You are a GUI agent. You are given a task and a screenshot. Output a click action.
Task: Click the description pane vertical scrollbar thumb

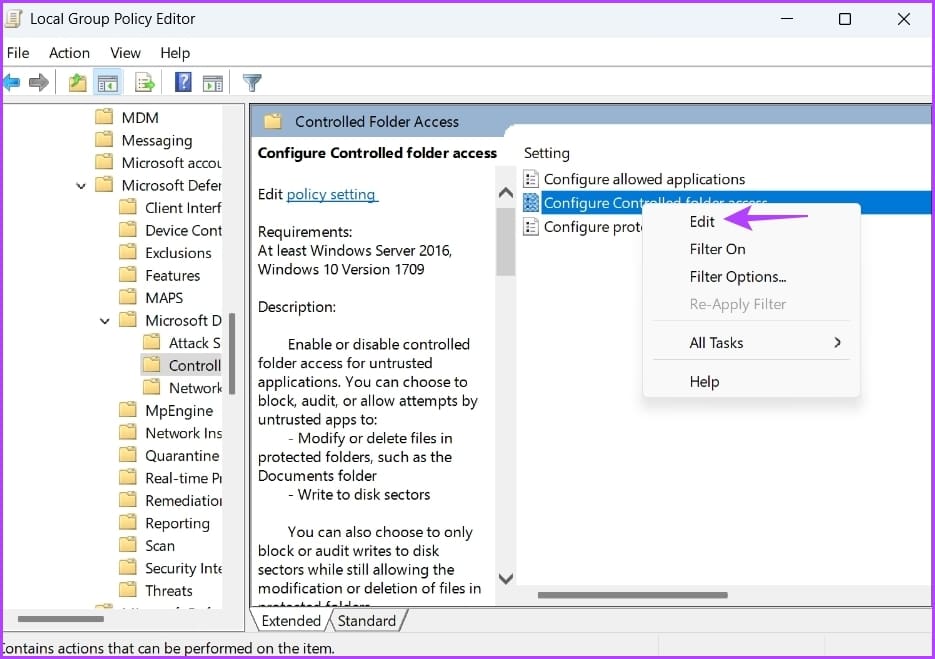pyautogui.click(x=506, y=242)
